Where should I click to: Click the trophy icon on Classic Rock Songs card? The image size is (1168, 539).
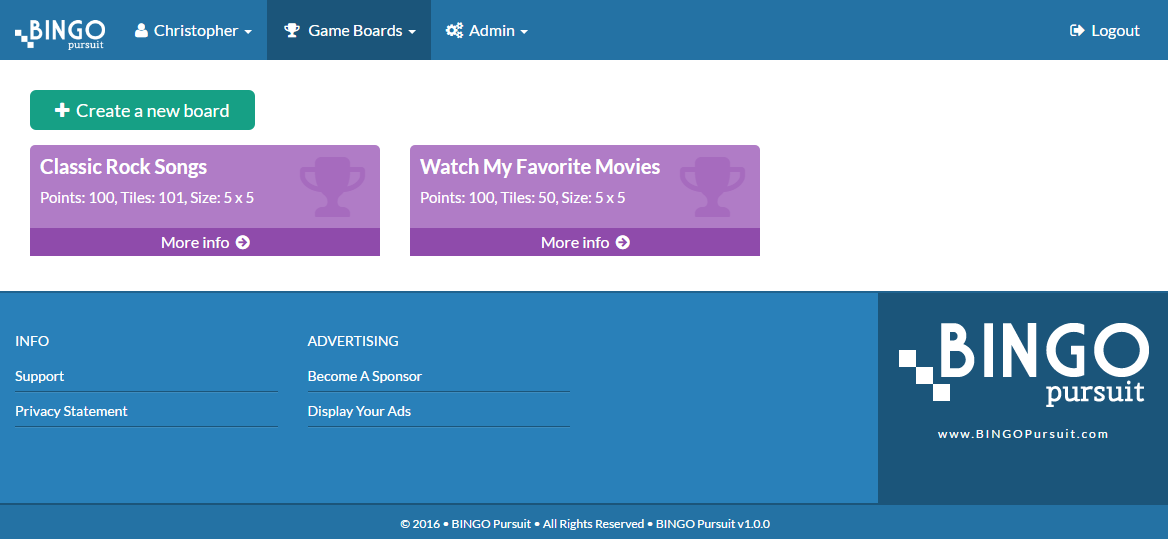[326, 186]
